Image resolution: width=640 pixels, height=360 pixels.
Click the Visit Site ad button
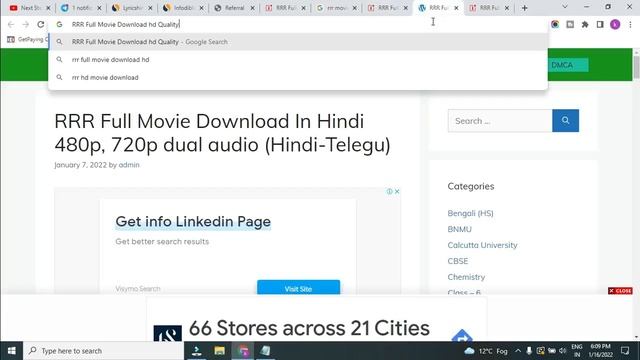point(298,288)
